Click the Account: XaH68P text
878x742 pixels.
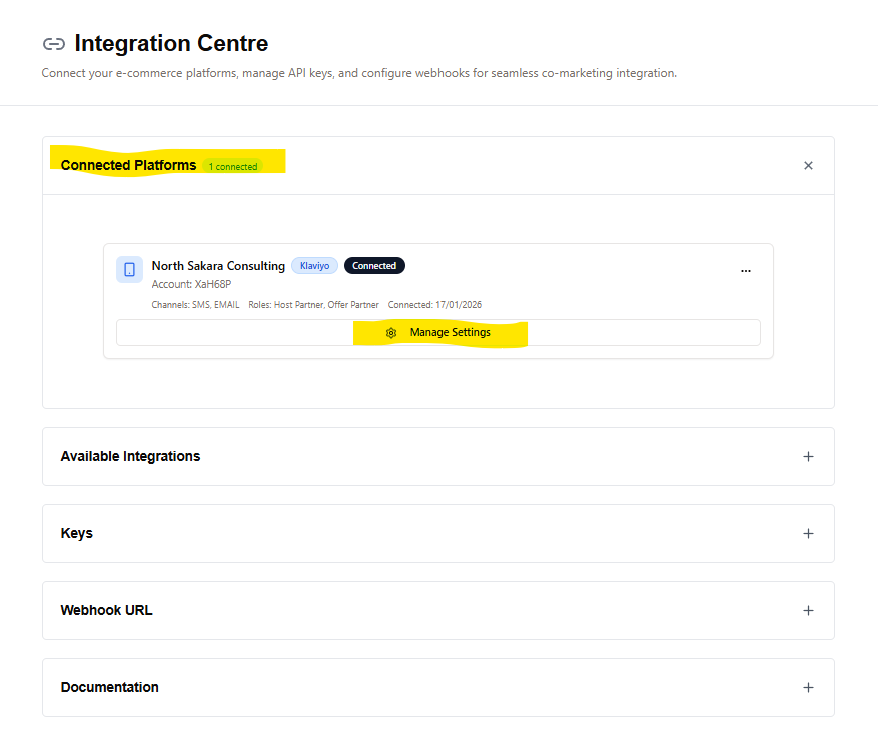(x=191, y=284)
